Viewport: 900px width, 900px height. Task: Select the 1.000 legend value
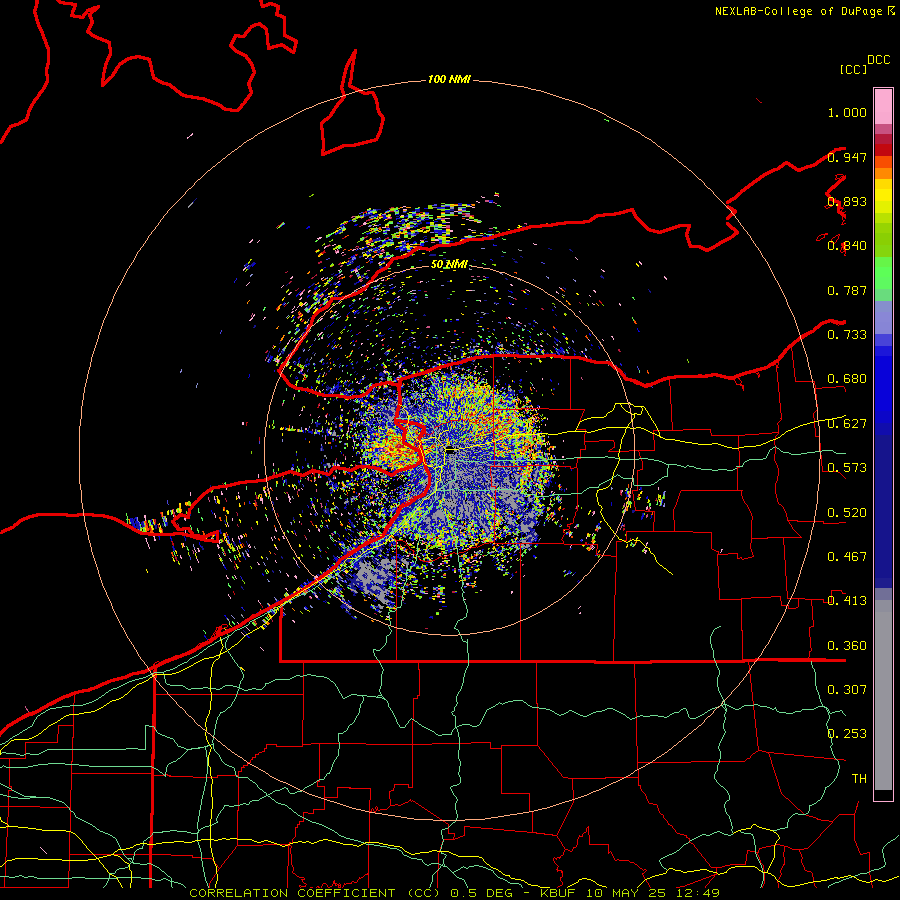pos(847,112)
